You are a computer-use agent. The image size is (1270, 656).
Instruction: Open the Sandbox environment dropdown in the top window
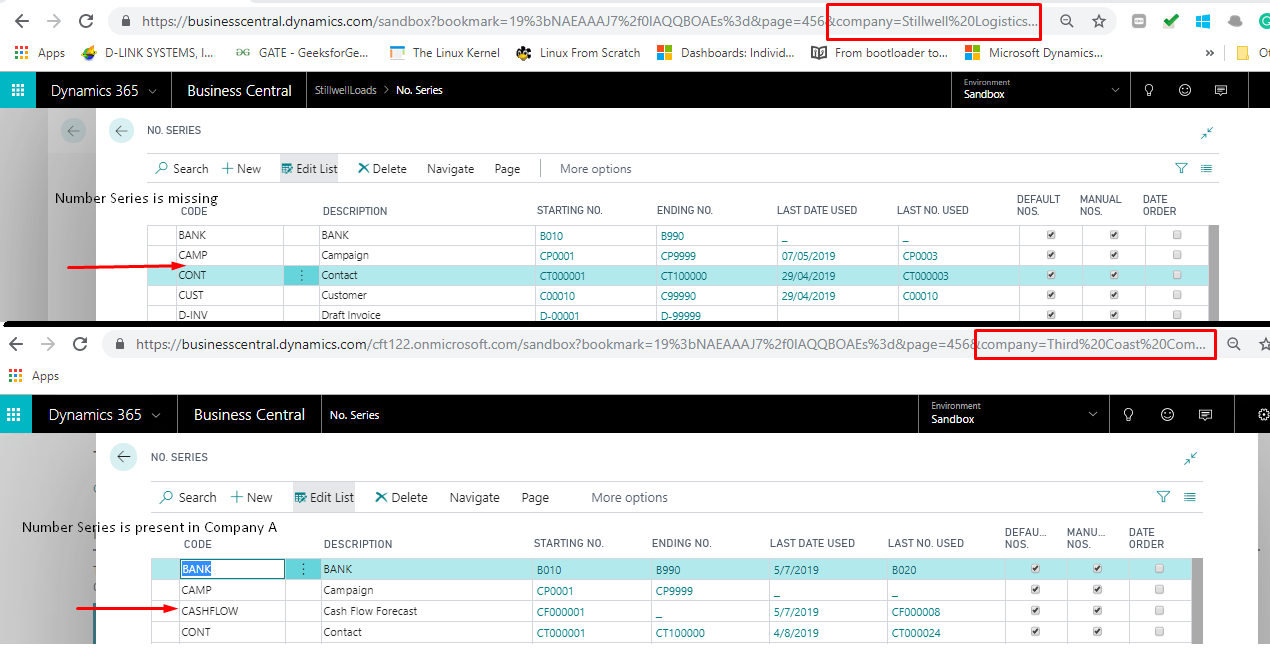coord(1040,90)
